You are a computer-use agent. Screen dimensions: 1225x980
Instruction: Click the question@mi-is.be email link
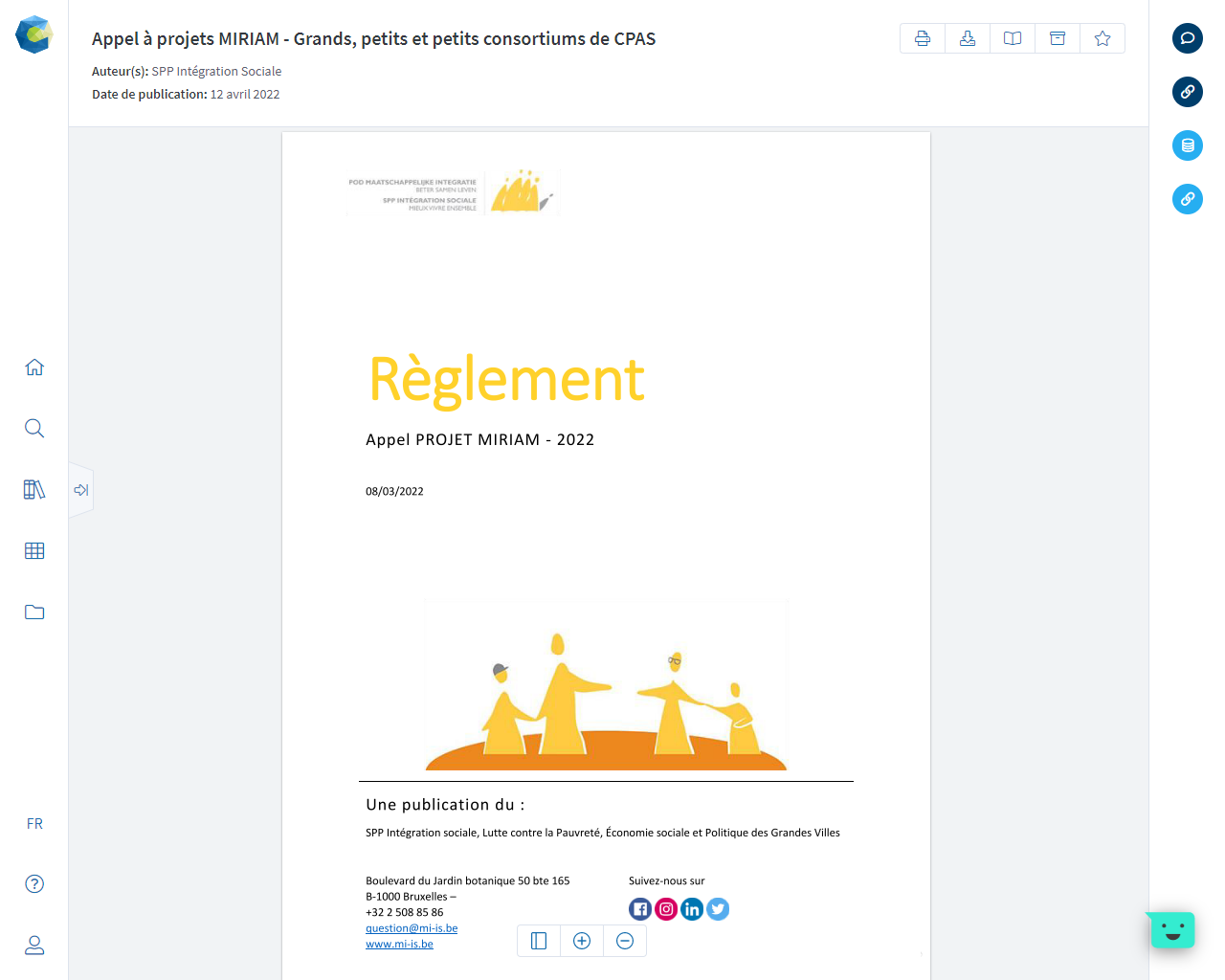point(412,928)
